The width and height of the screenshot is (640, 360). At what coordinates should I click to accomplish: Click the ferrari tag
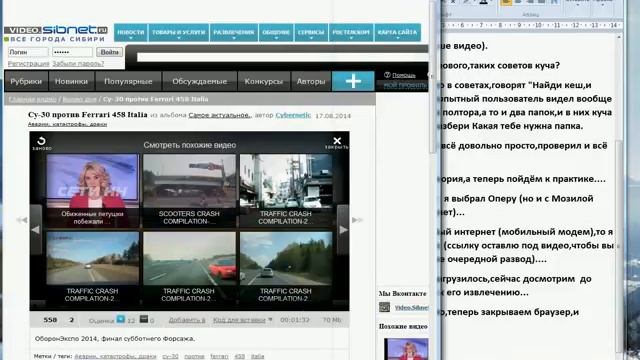coord(219,356)
